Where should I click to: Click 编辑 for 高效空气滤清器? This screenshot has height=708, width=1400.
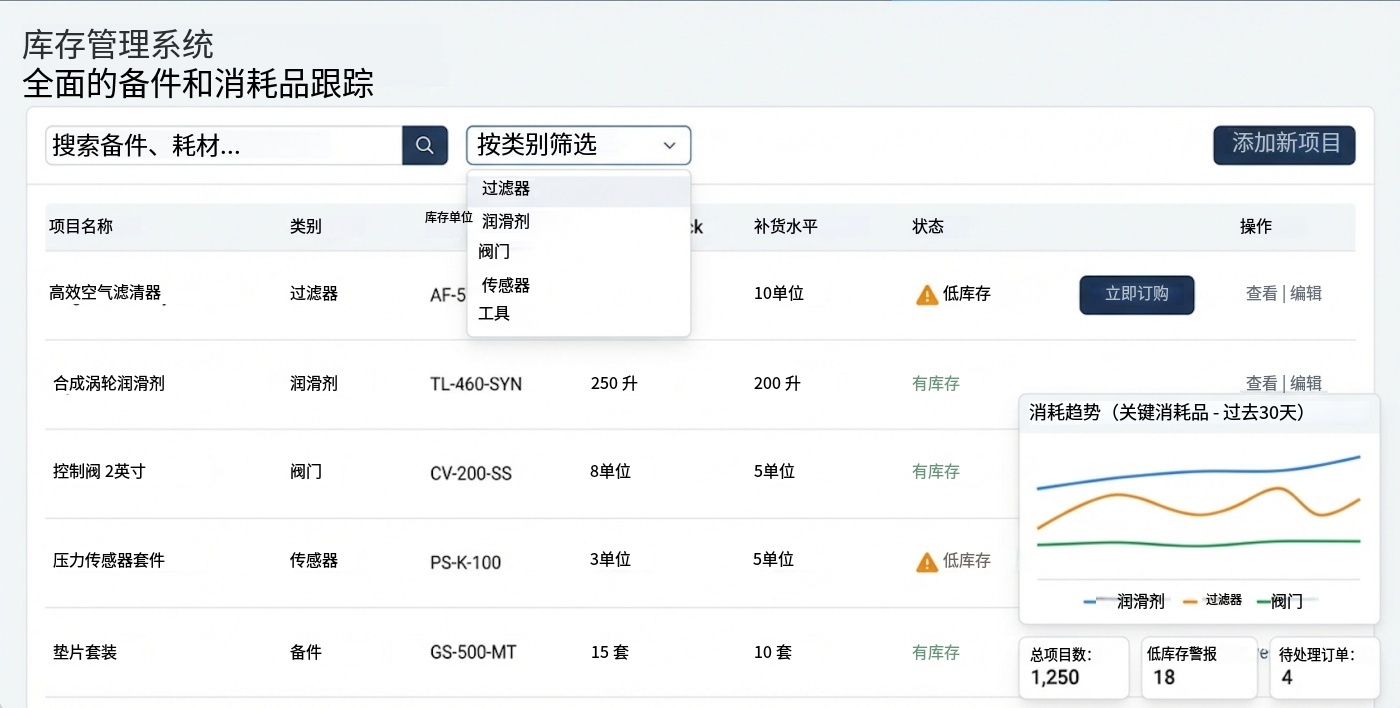(1306, 293)
